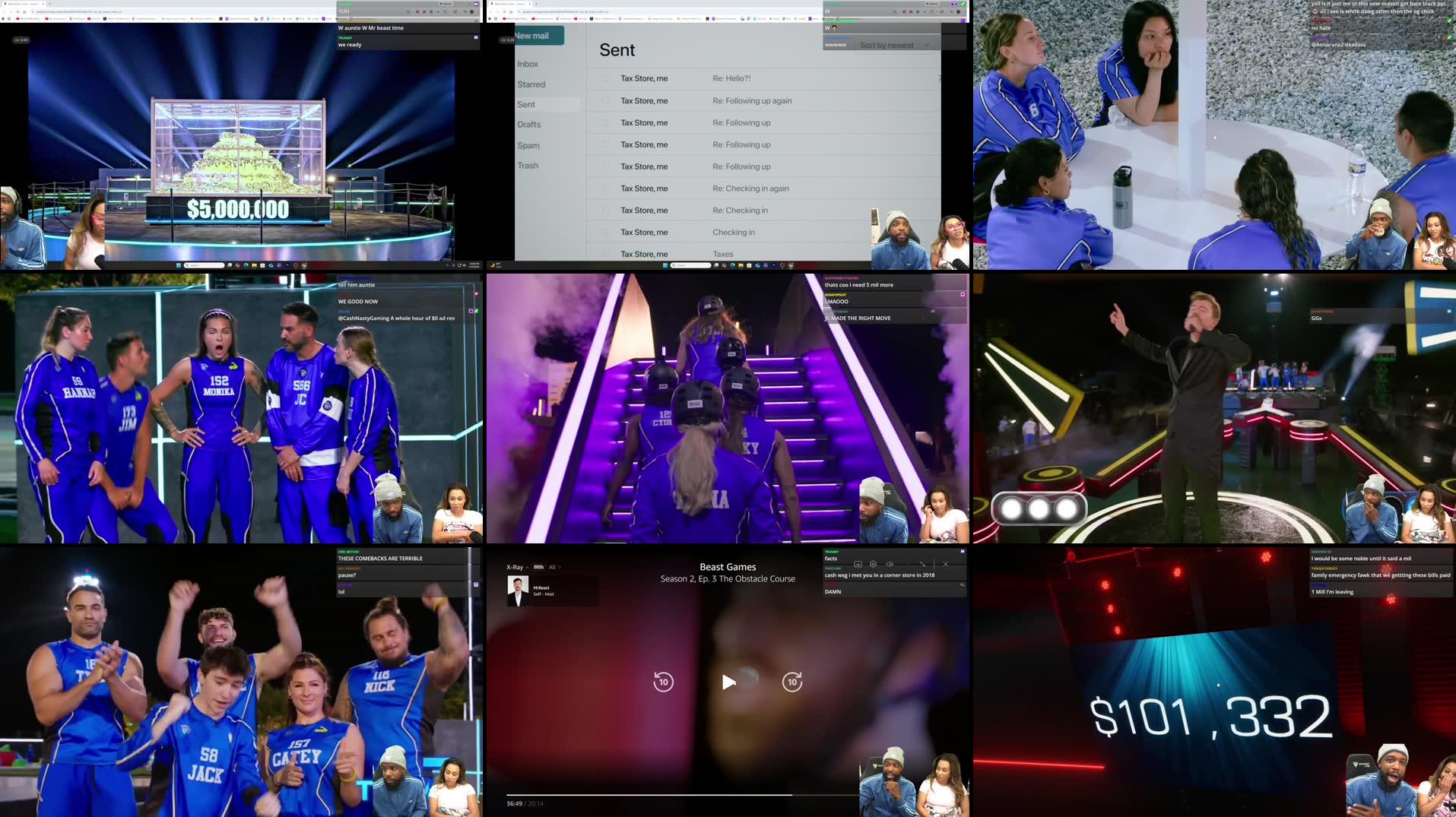Open Discord from the taskbar
1456x817 pixels.
coord(766,265)
